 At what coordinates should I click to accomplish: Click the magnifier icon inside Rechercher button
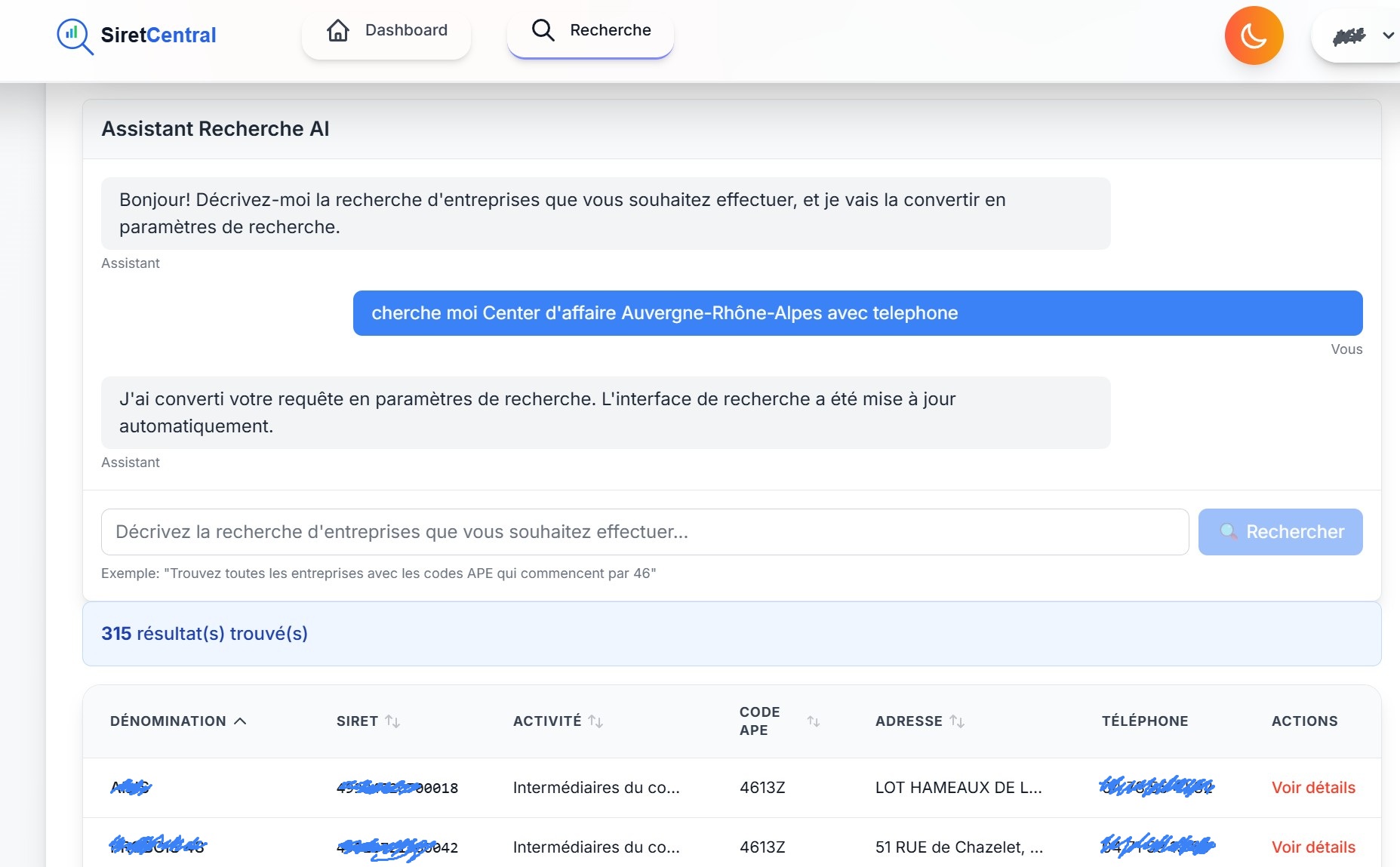1229,532
